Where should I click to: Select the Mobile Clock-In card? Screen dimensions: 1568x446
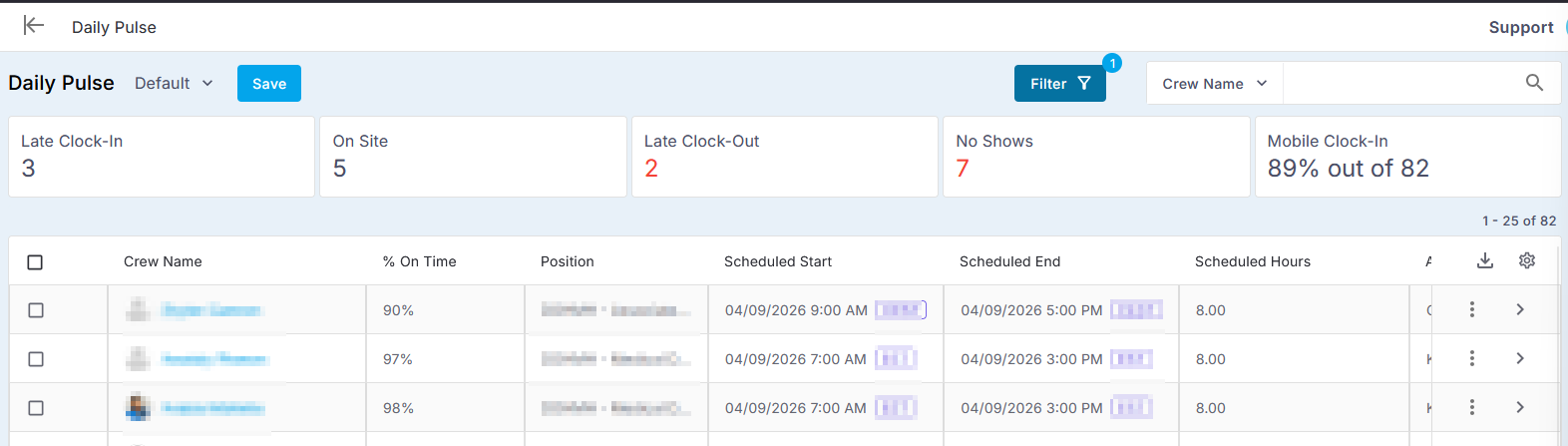[1407, 157]
